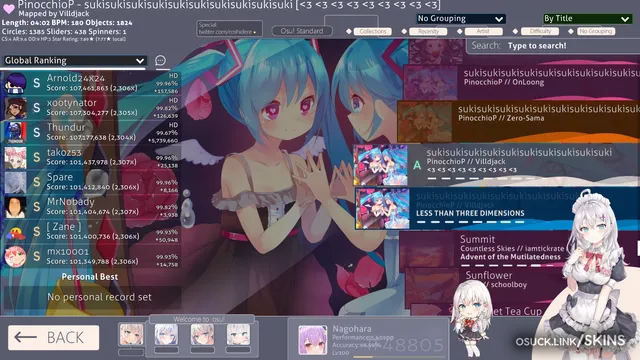Click the Zero-Sama beatmap thumbnail
This screenshot has height=360, width=640.
pos(425,122)
